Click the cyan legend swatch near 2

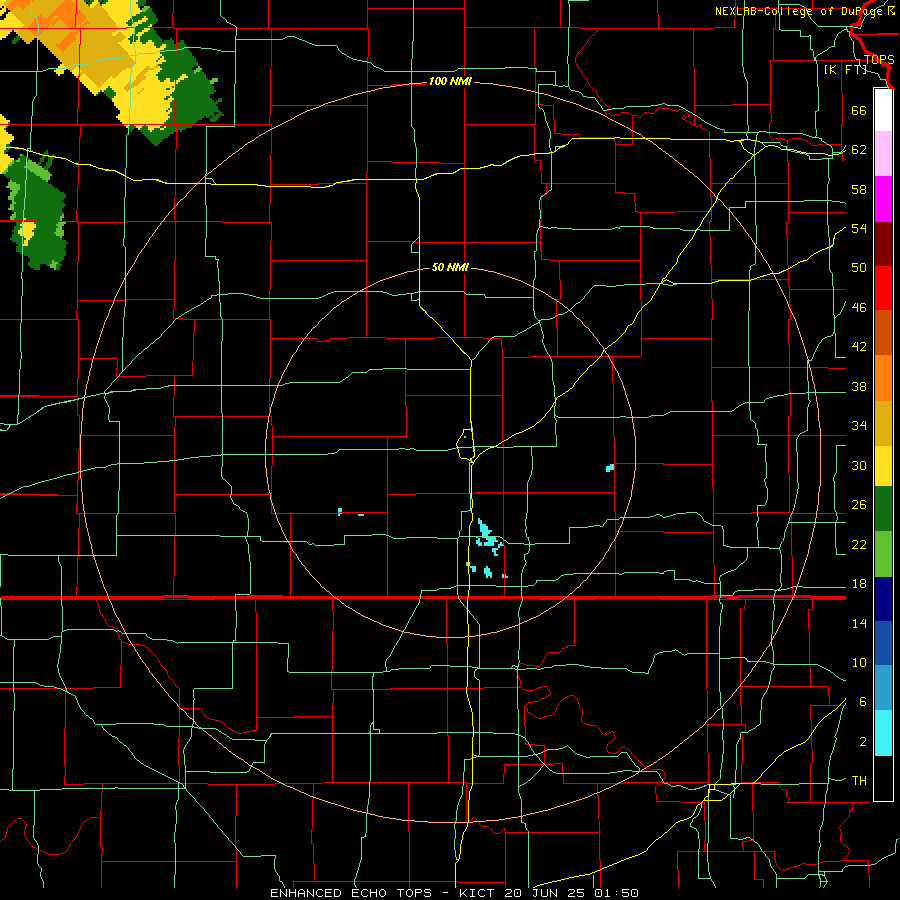883,733
